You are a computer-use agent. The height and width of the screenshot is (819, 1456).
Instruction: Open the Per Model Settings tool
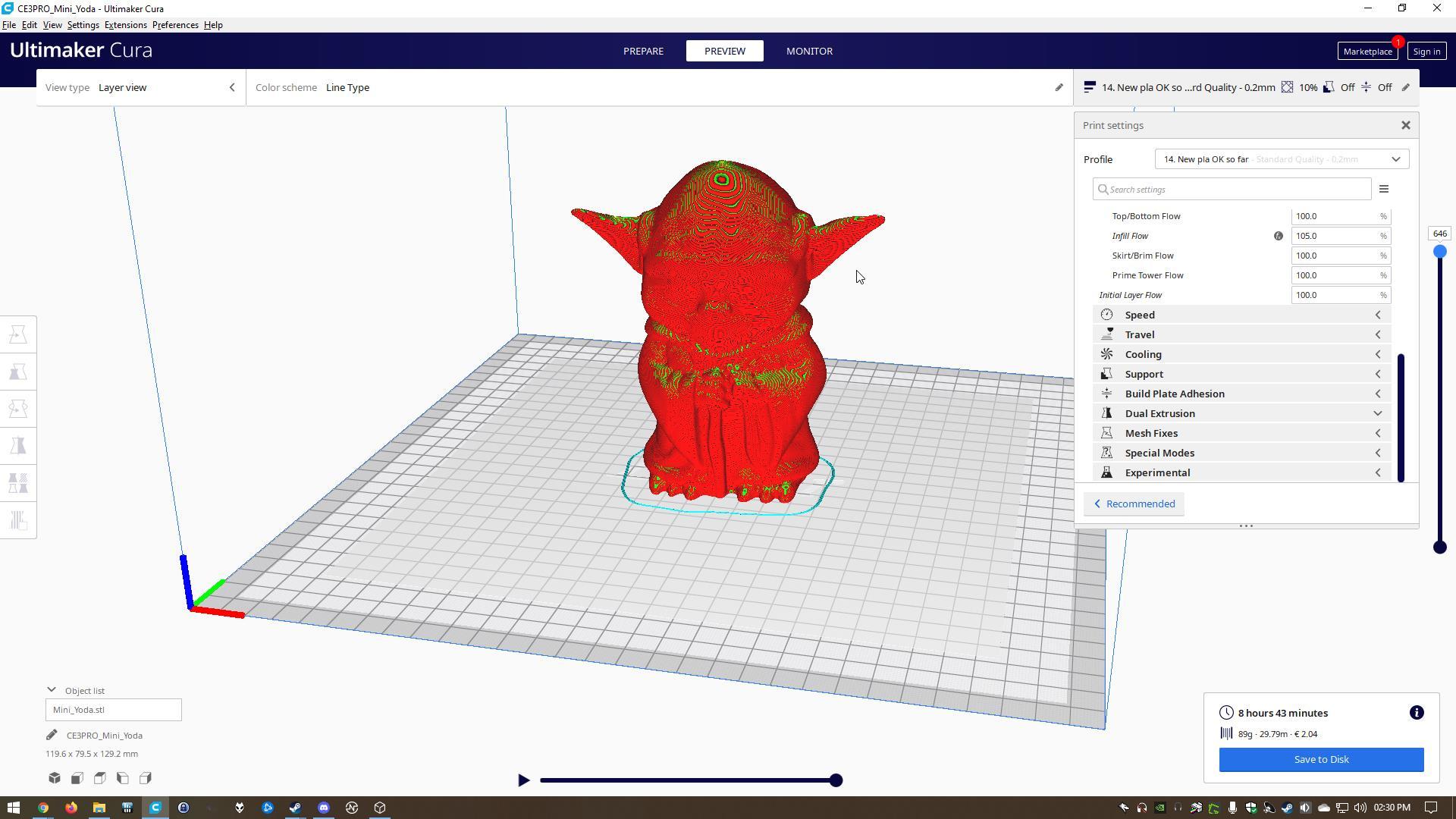[x=18, y=483]
